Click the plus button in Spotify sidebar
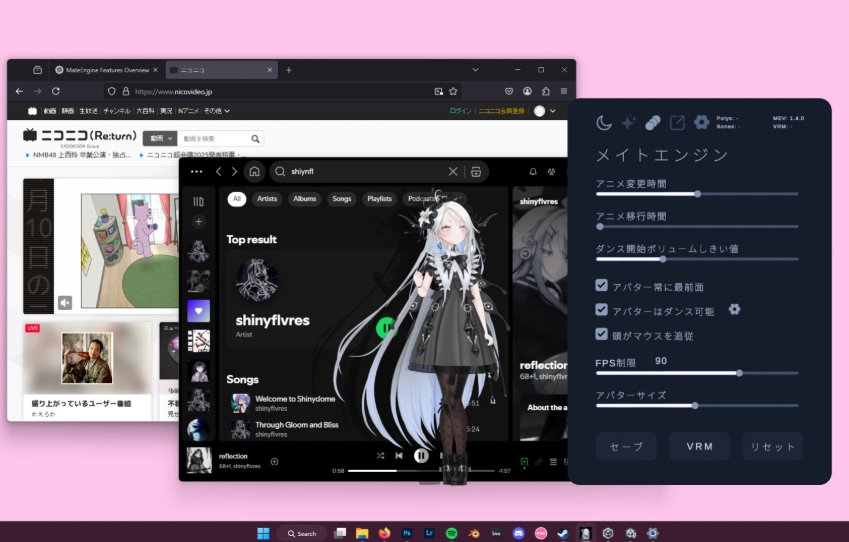This screenshot has height=542, width=849. pos(199,221)
